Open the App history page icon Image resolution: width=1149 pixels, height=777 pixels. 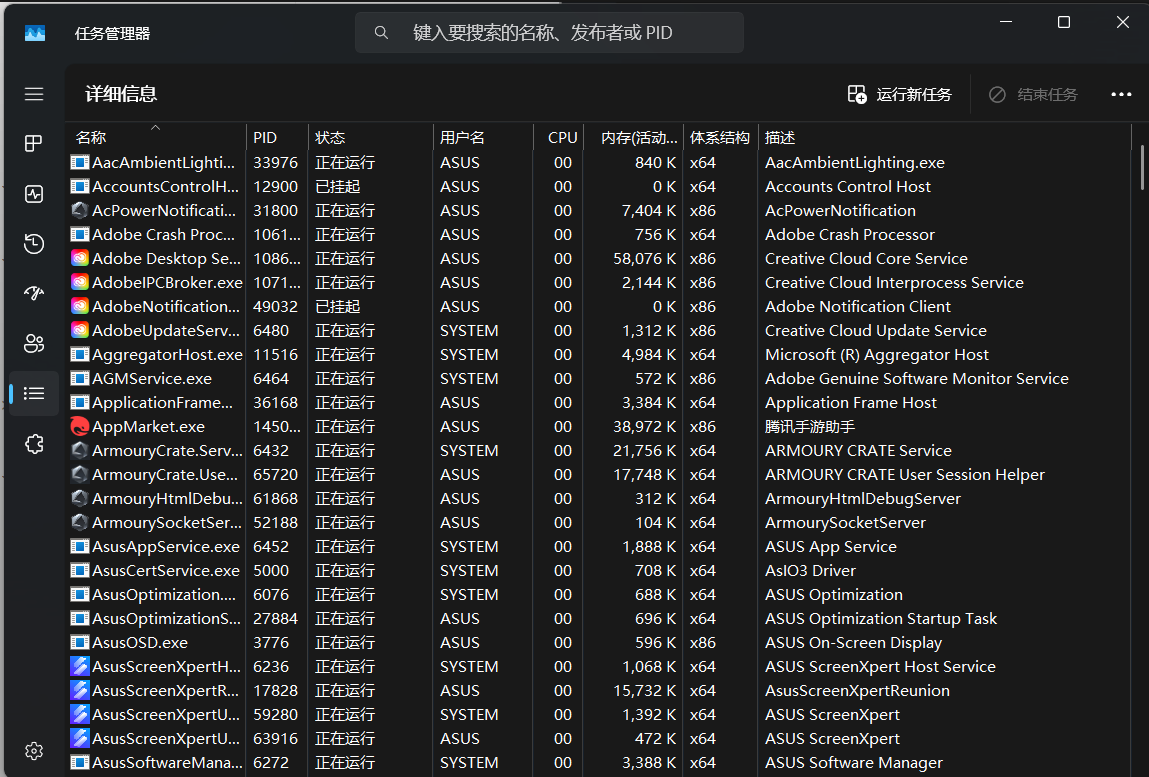click(34, 243)
